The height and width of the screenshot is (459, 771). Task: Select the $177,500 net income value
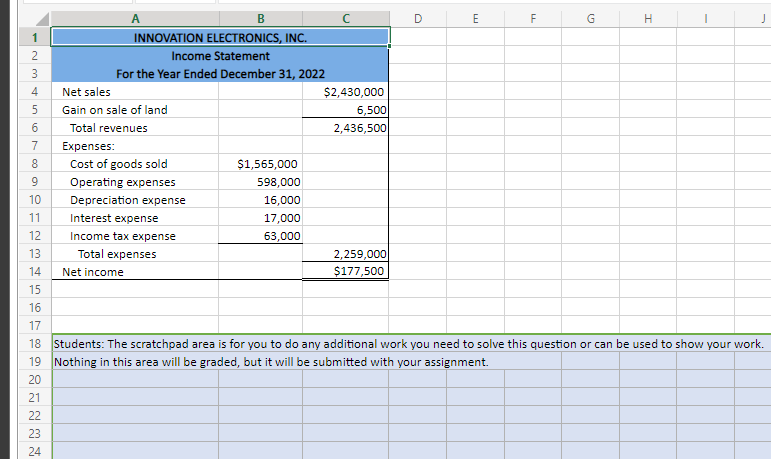(x=345, y=272)
